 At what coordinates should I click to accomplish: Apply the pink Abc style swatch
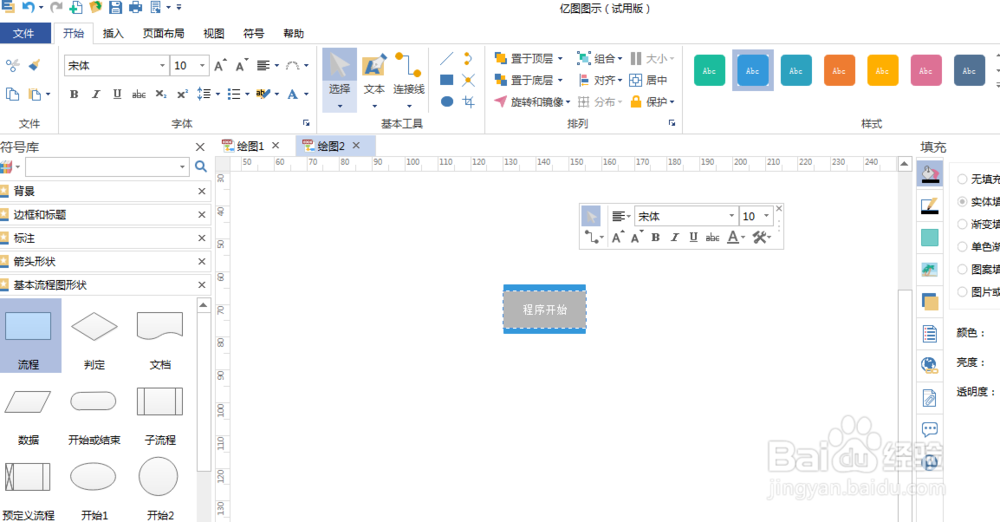[x=926, y=71]
